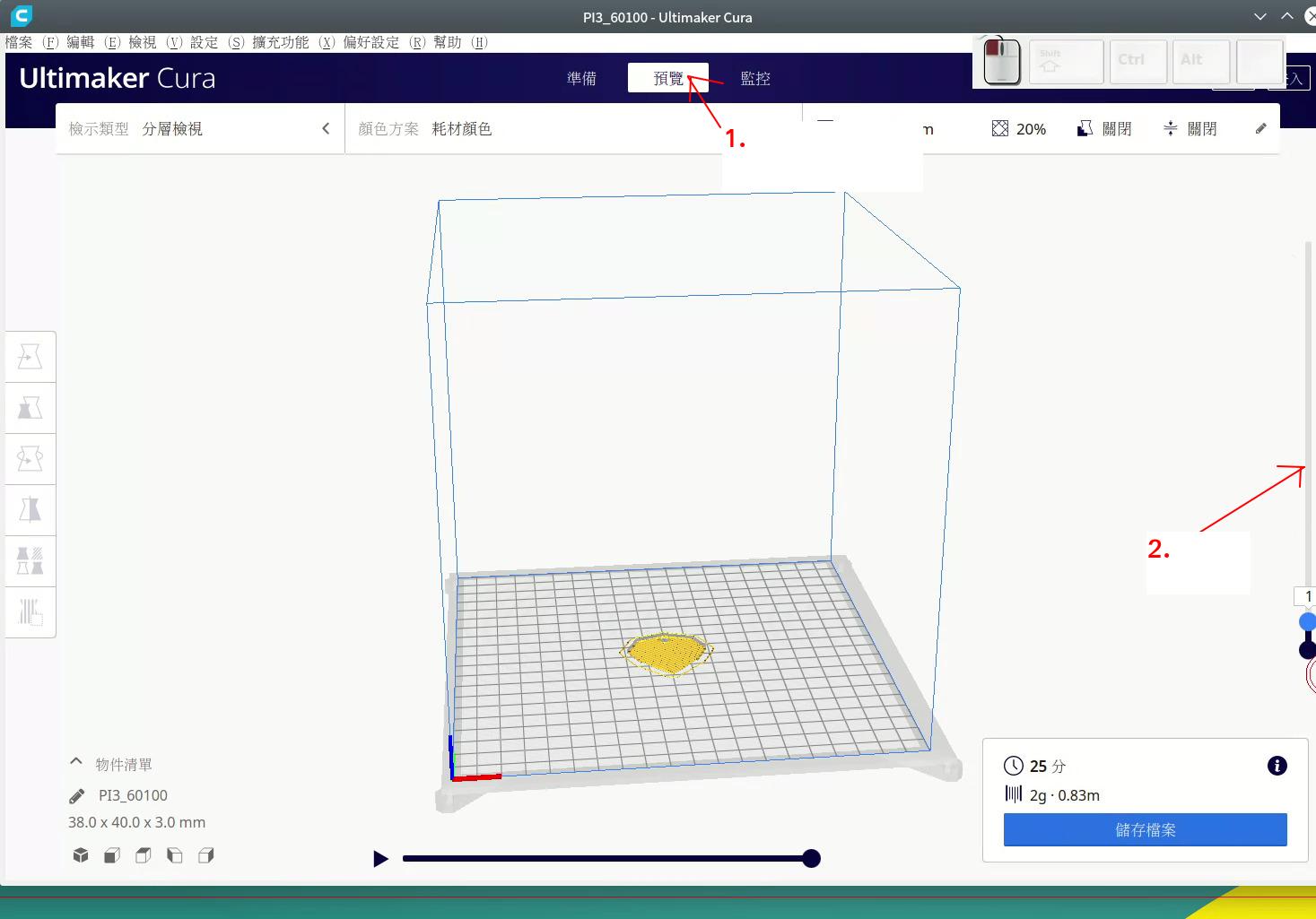Click the 25 分 print time estimate

tap(1048, 767)
